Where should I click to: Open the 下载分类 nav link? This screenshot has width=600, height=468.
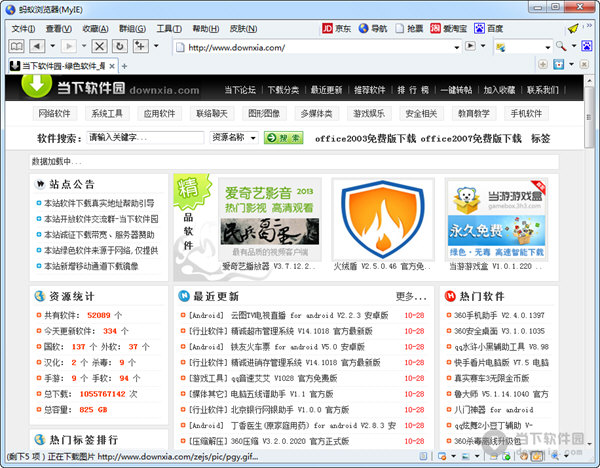point(283,90)
